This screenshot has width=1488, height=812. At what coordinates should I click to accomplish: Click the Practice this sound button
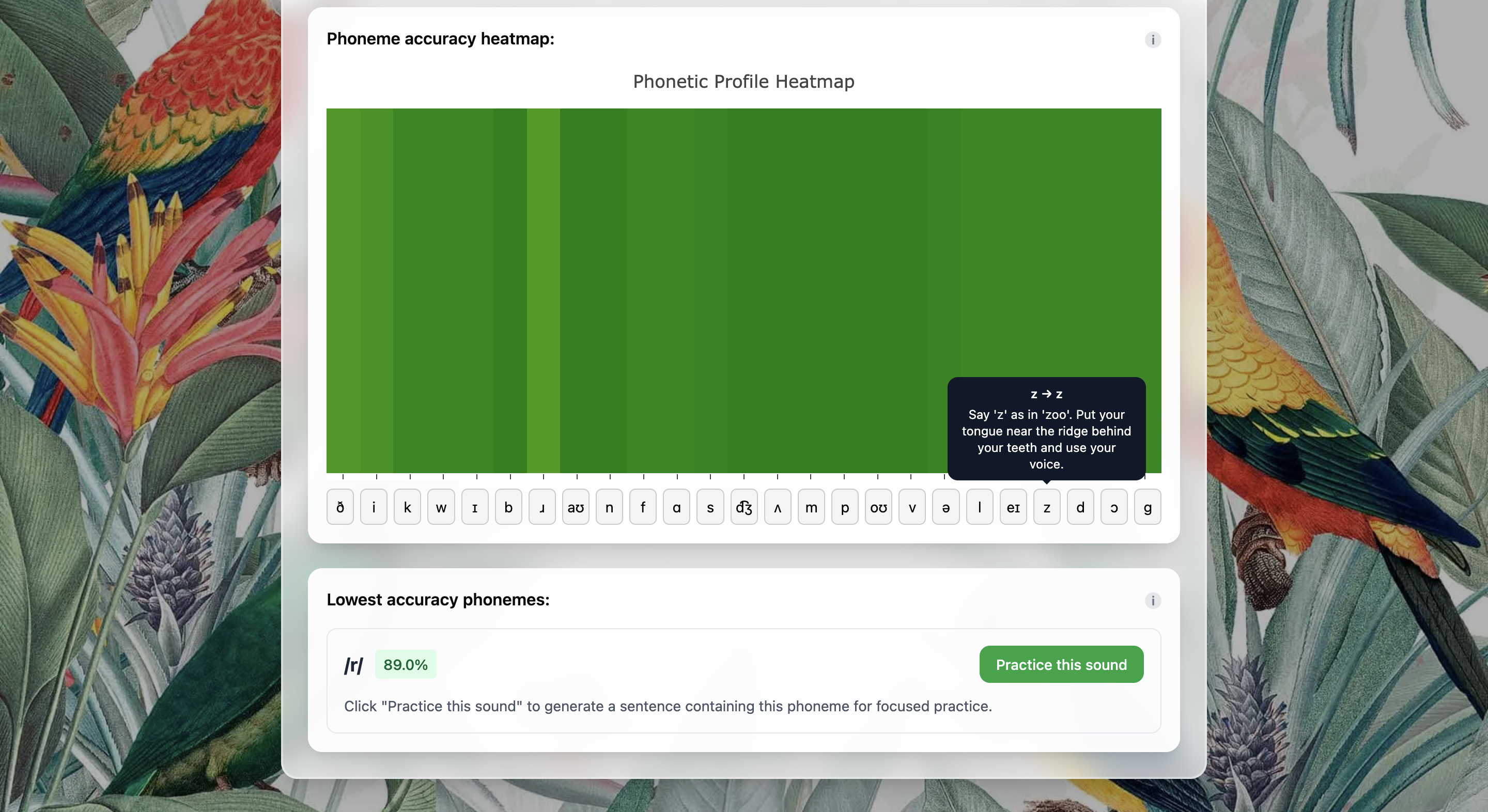(x=1061, y=664)
